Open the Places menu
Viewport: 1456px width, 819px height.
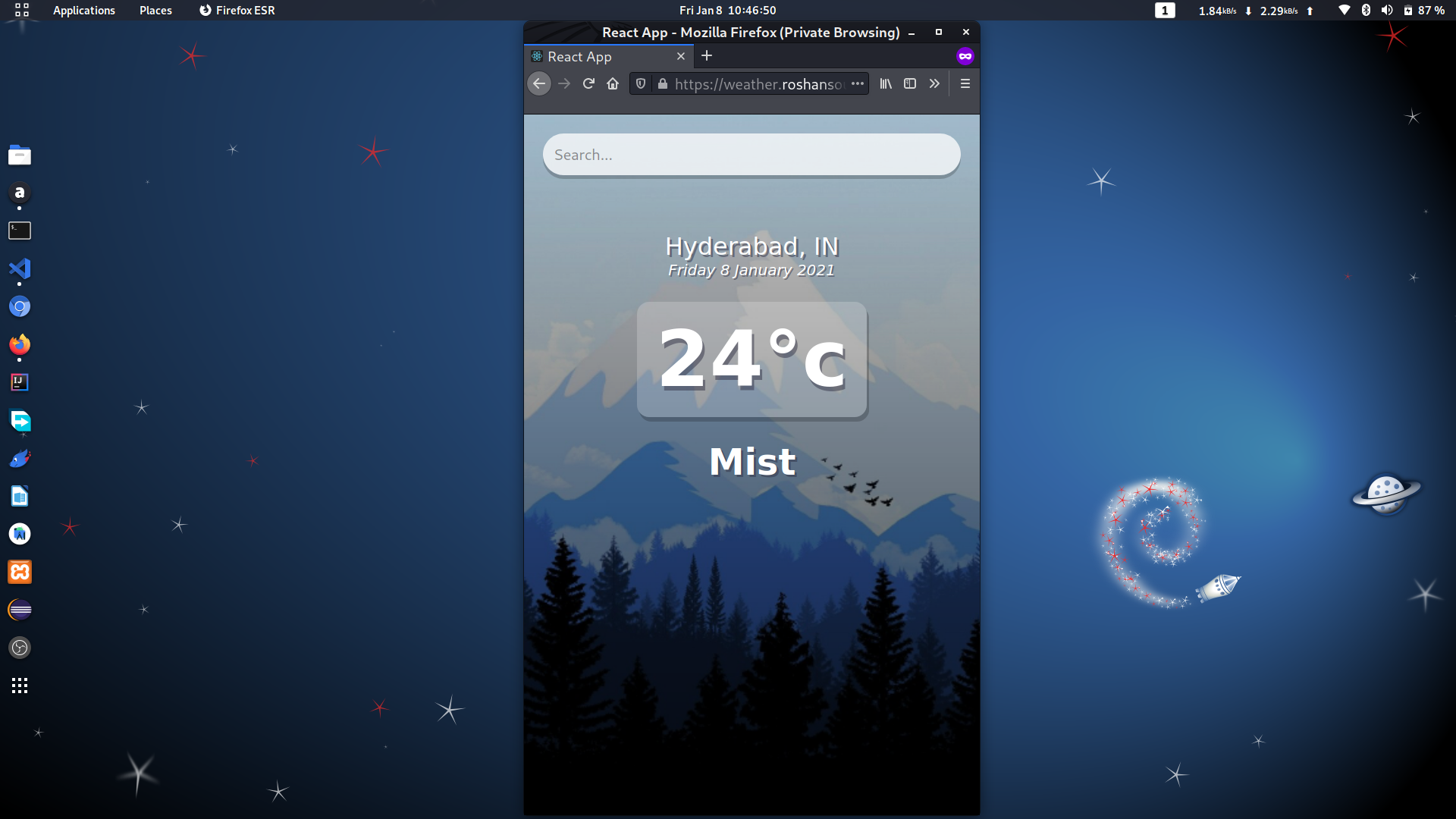click(x=155, y=10)
